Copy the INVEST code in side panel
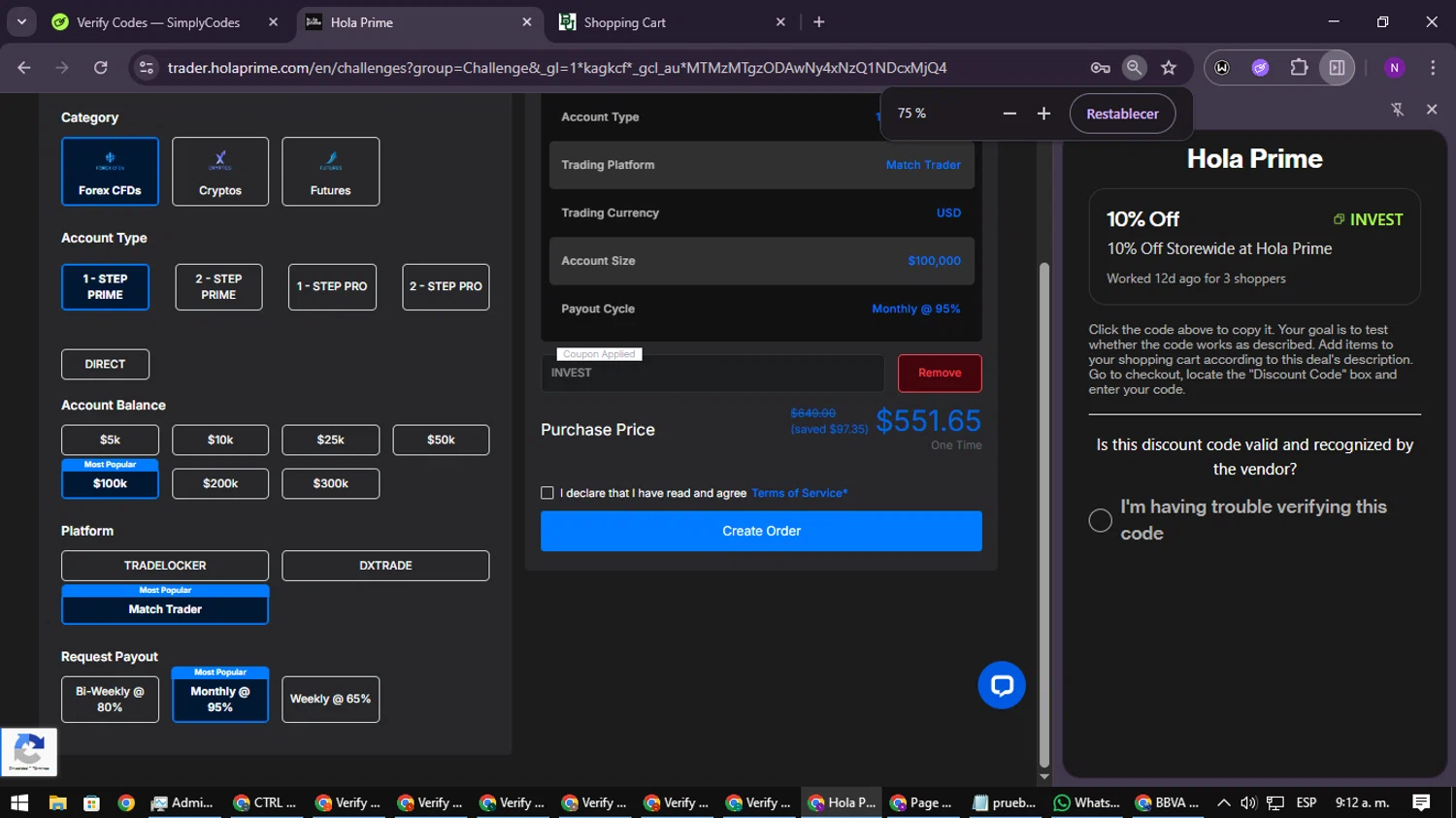 (x=1368, y=219)
